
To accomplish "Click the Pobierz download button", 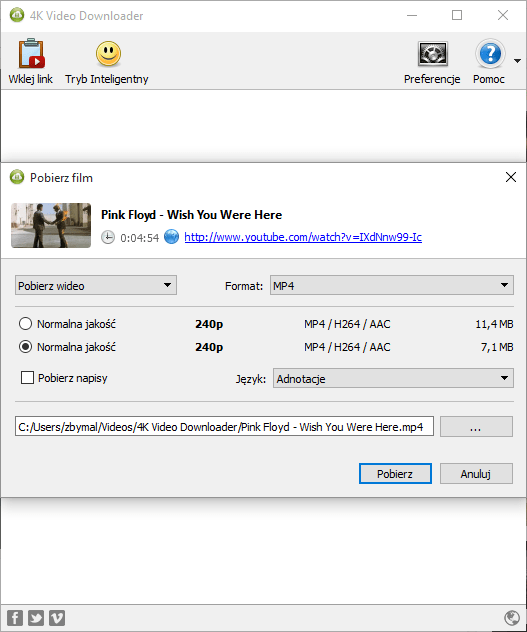I will click(x=395, y=474).
